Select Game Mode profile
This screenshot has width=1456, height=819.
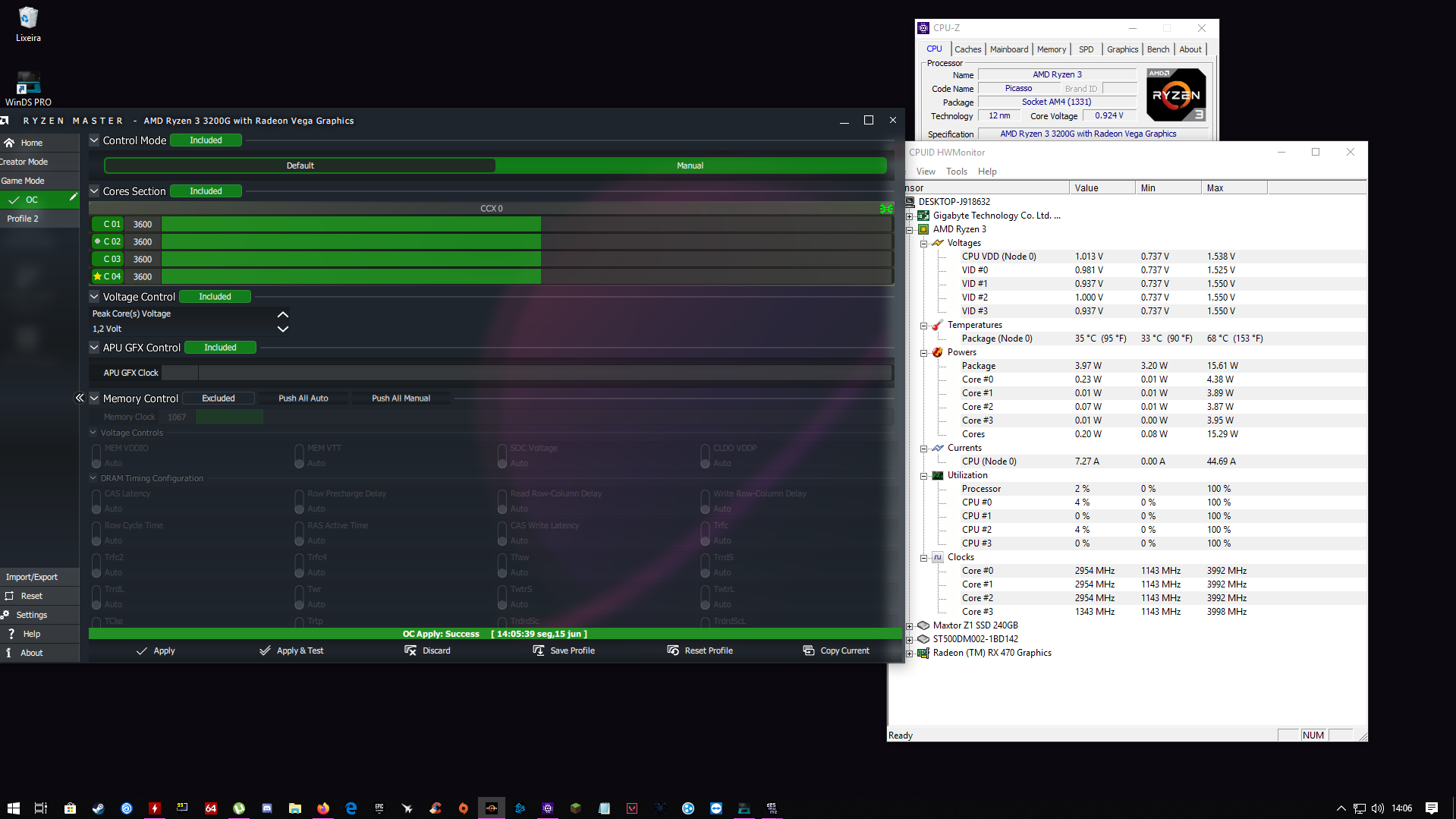(39, 181)
